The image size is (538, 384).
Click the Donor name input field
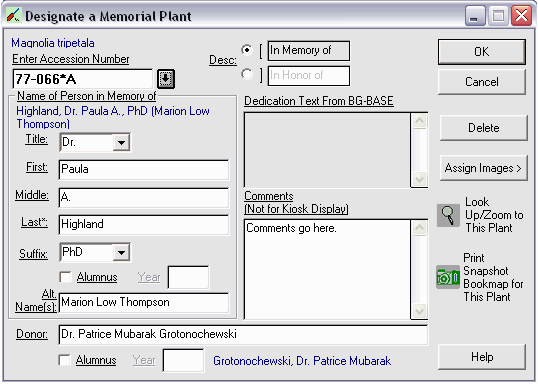point(243,334)
